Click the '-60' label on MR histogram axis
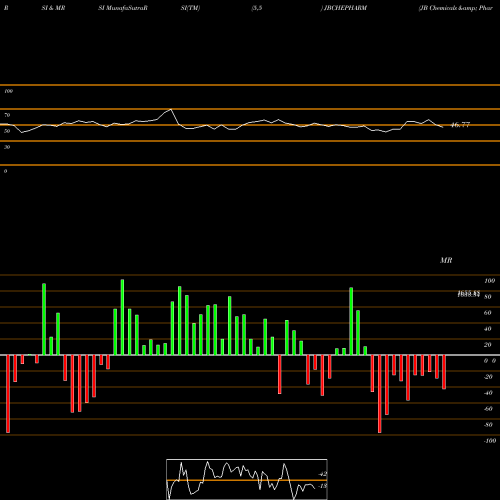Screen dimensions: 500x500 pos(488,409)
